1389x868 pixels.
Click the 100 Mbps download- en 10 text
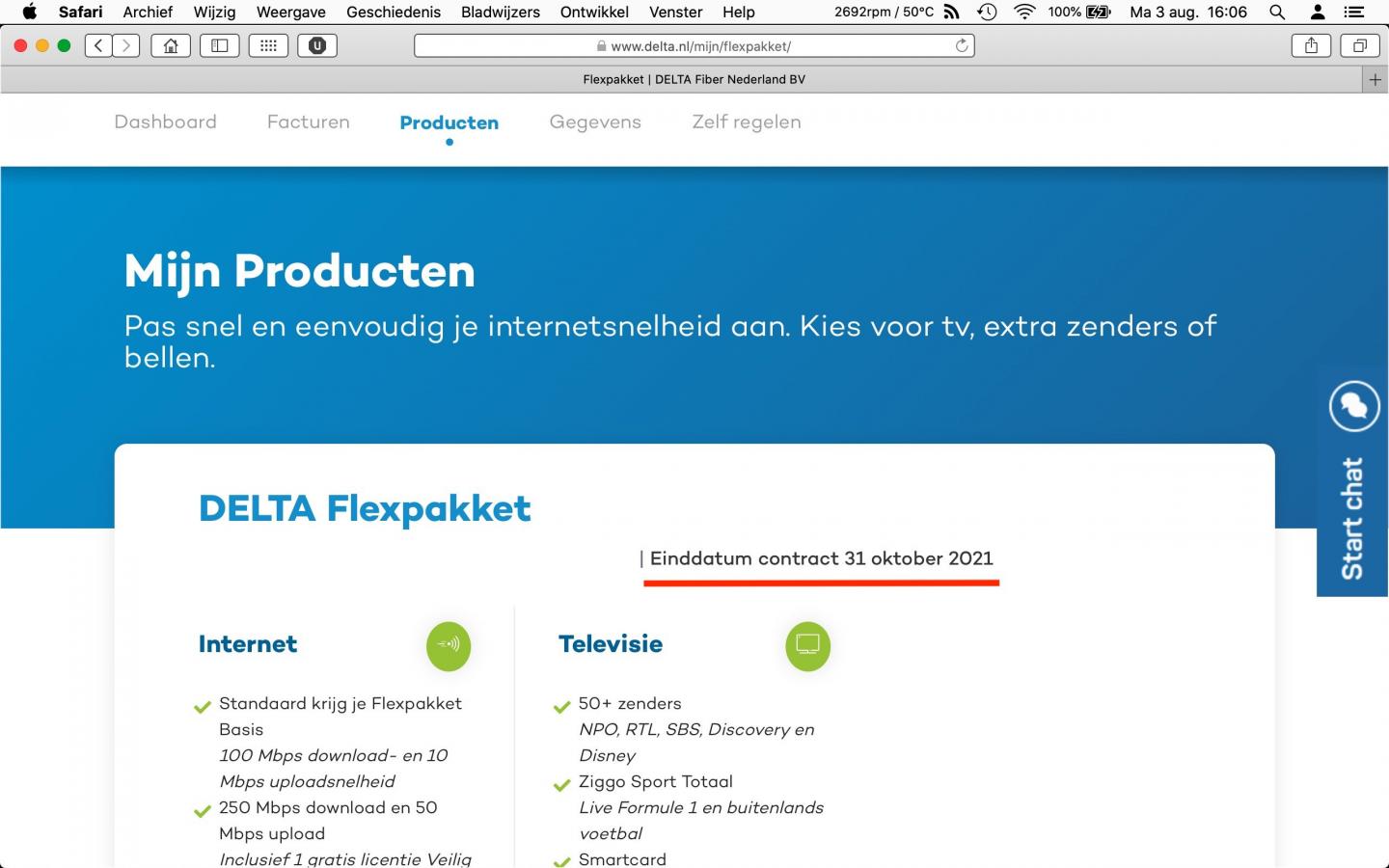click(334, 755)
